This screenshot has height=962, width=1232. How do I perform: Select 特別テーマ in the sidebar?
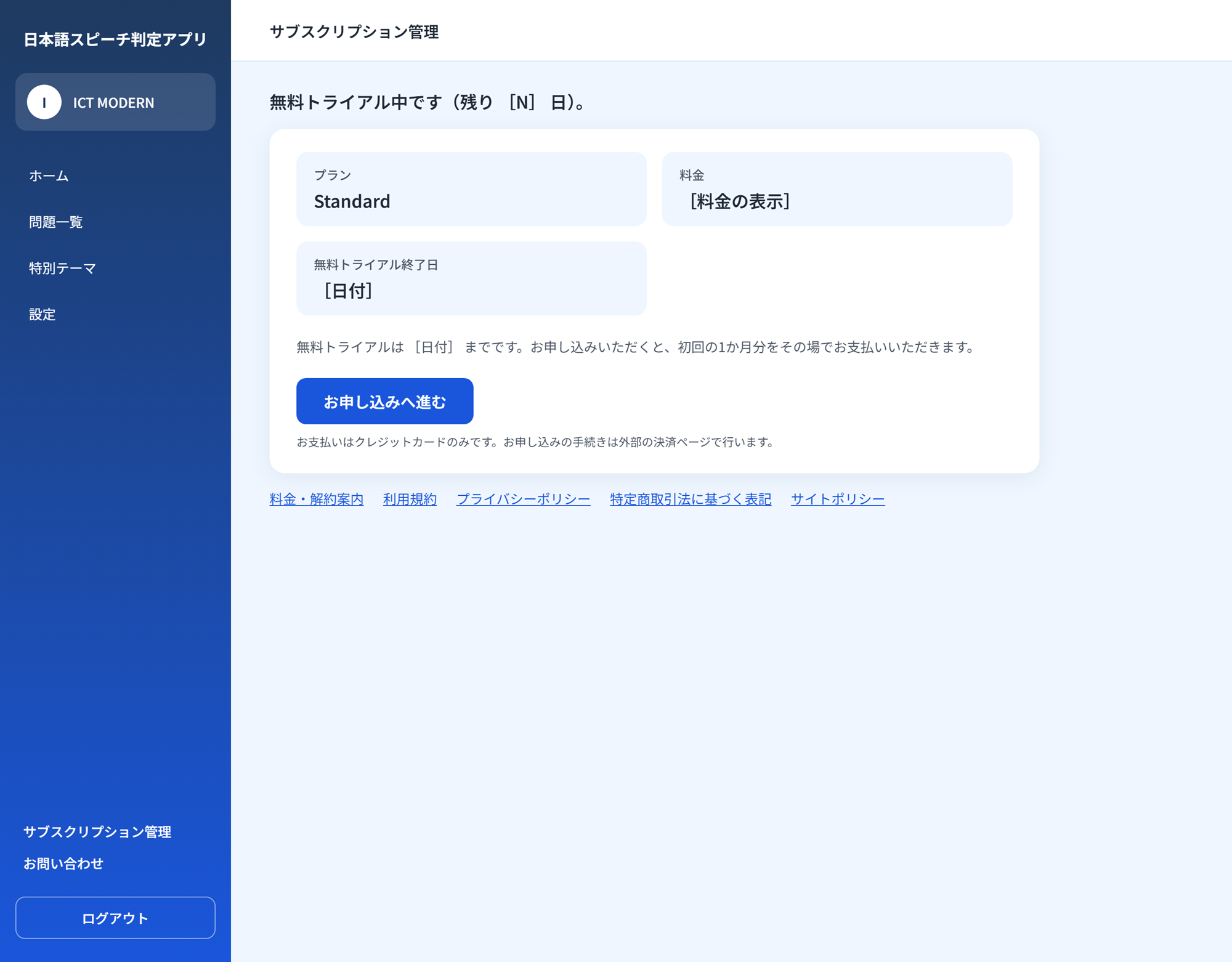point(62,268)
